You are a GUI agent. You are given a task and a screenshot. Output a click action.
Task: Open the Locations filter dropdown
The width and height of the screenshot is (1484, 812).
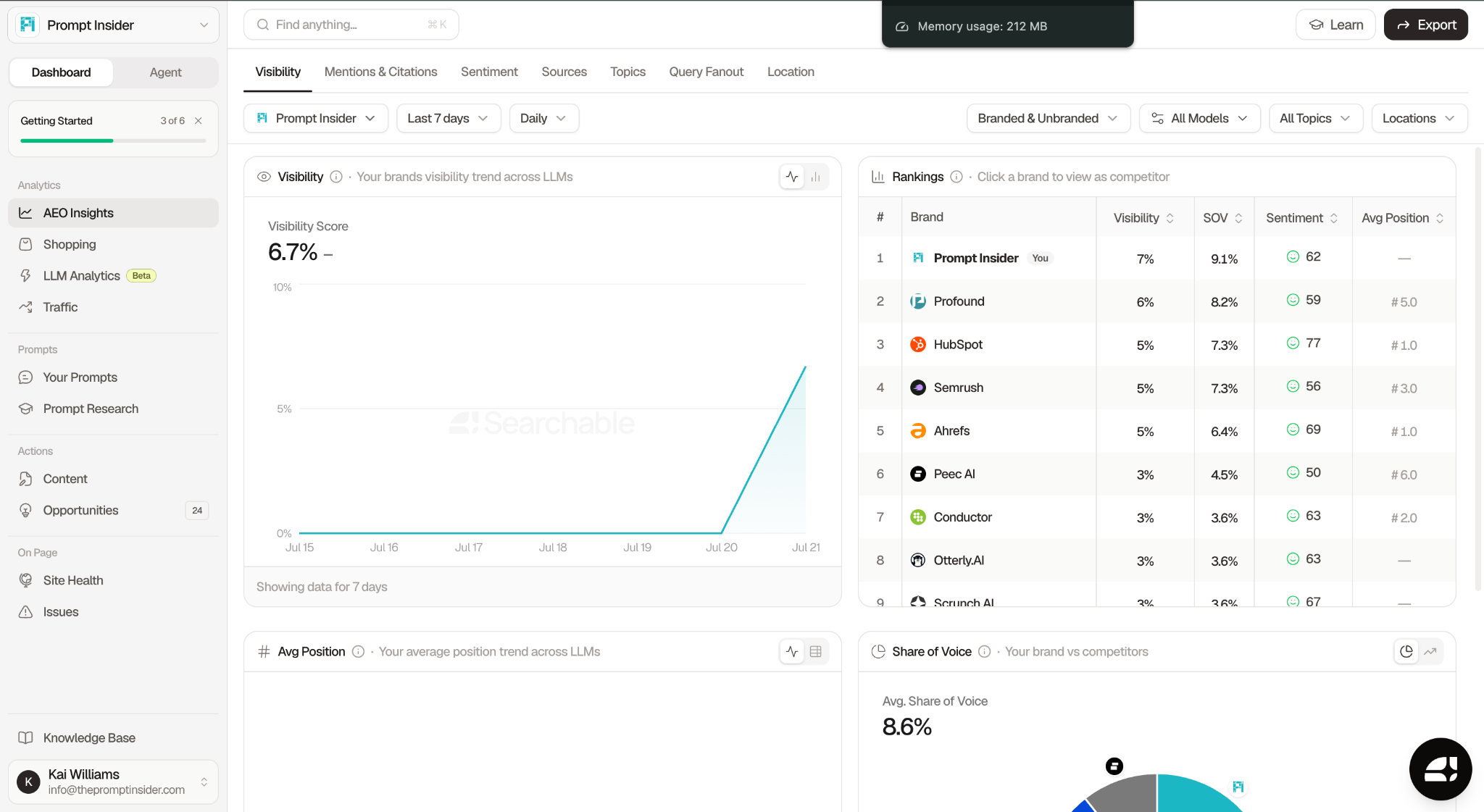click(1420, 118)
